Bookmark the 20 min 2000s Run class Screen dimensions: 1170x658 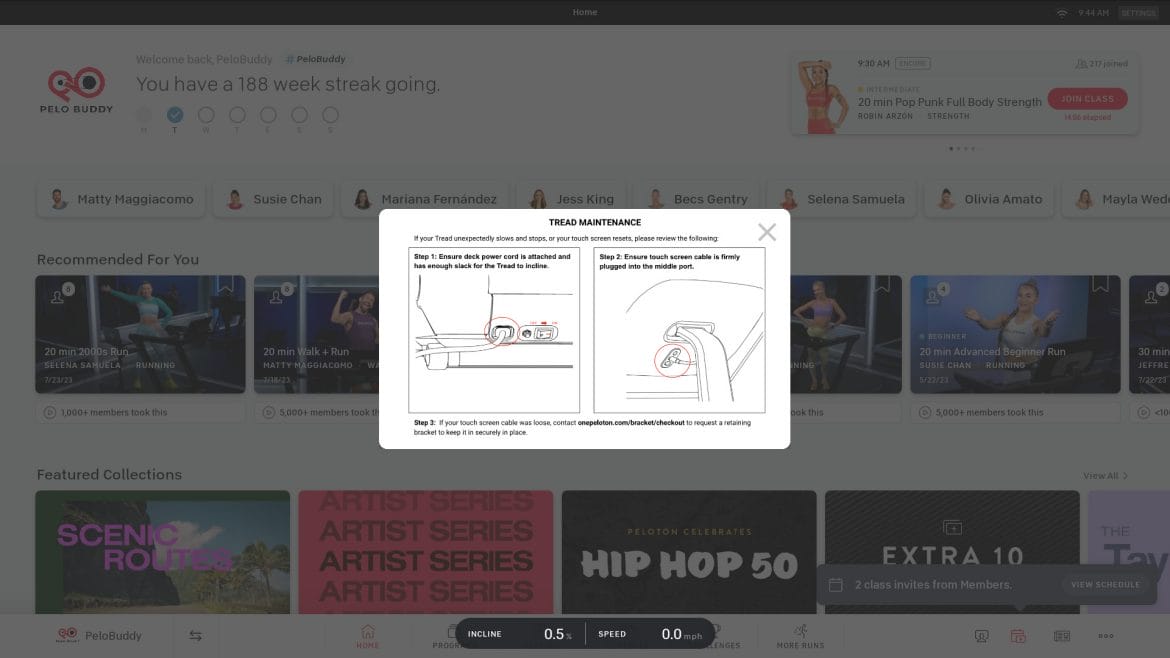[225, 284]
